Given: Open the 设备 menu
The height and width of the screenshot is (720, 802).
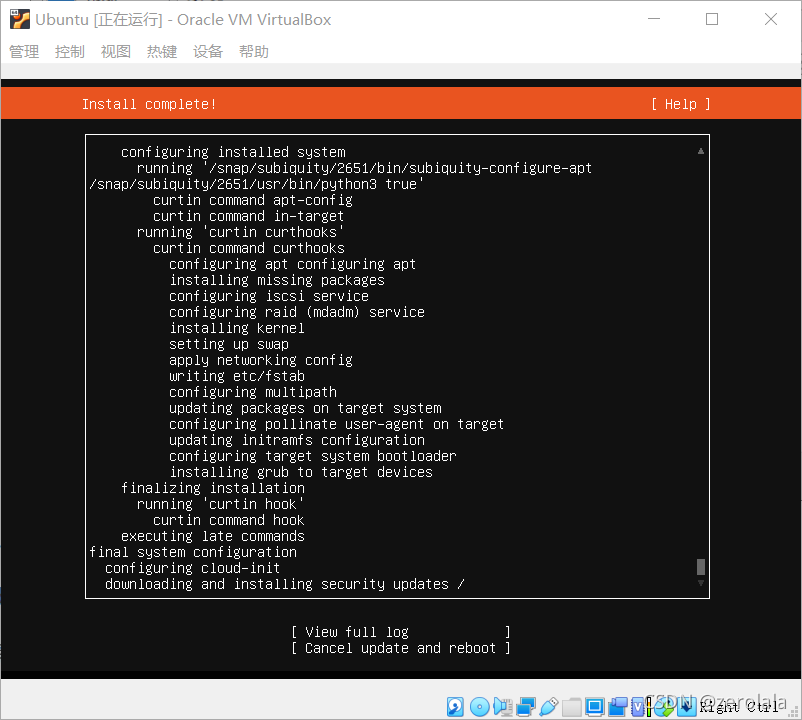Looking at the screenshot, I should [208, 52].
